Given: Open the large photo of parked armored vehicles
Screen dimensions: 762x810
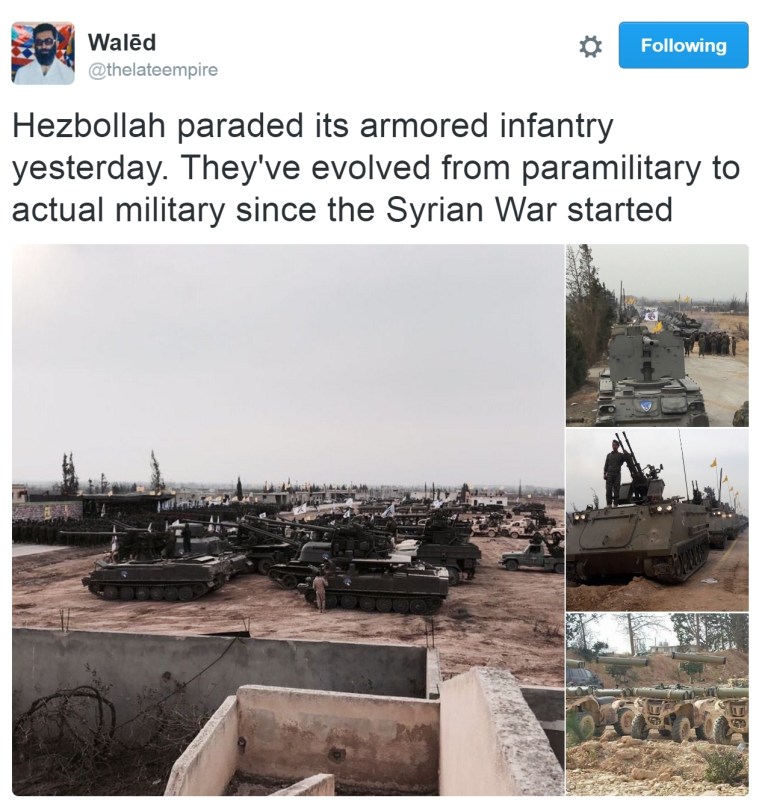Looking at the screenshot, I should click(288, 520).
